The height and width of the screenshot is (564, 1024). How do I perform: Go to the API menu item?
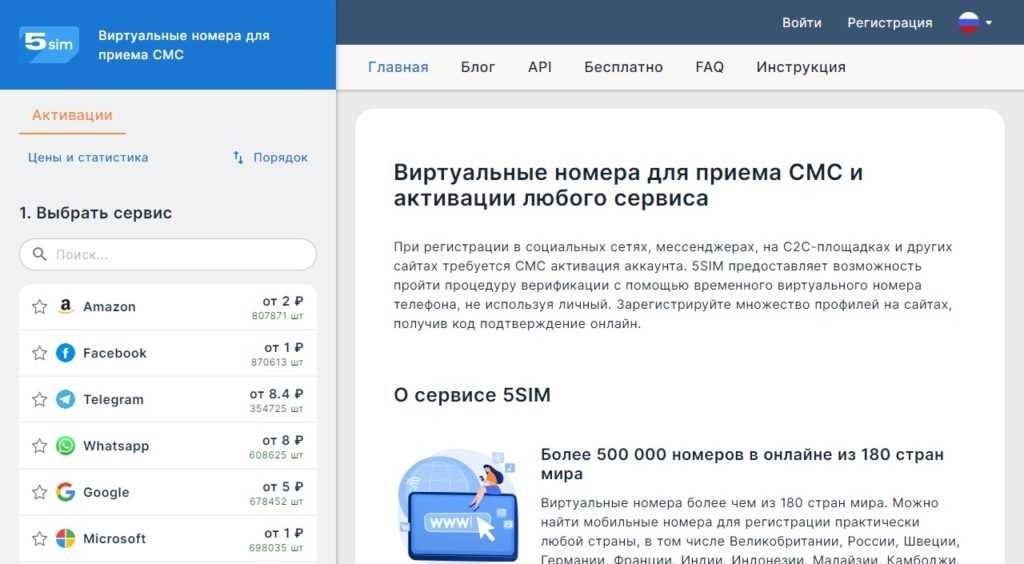coord(539,67)
